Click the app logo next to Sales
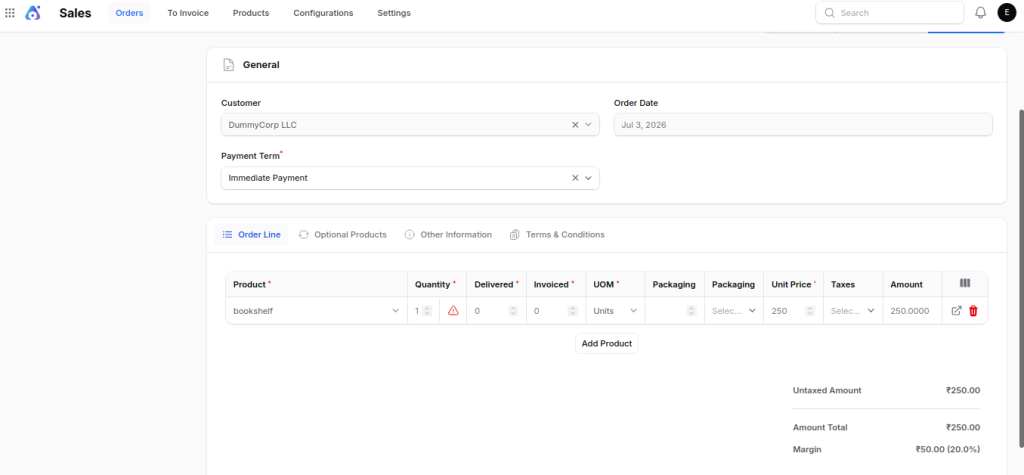Viewport: 1024px width, 475px height. [x=33, y=12]
